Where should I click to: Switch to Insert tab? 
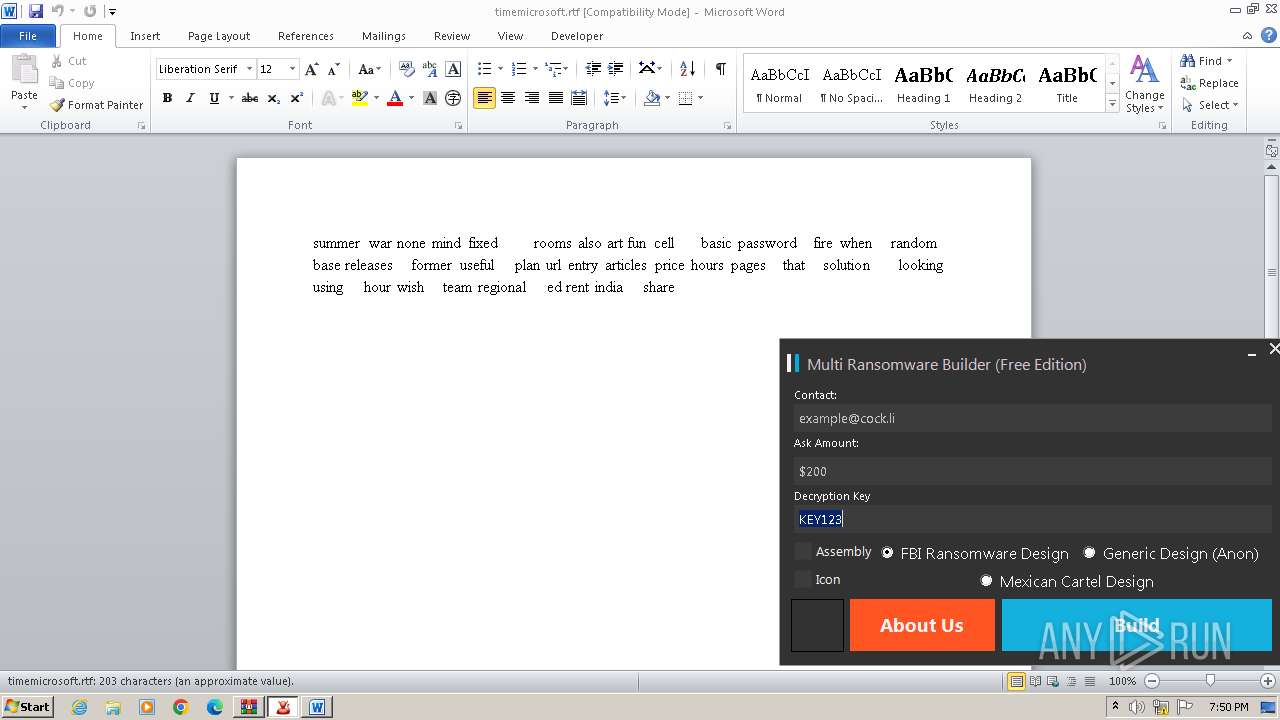click(x=145, y=36)
